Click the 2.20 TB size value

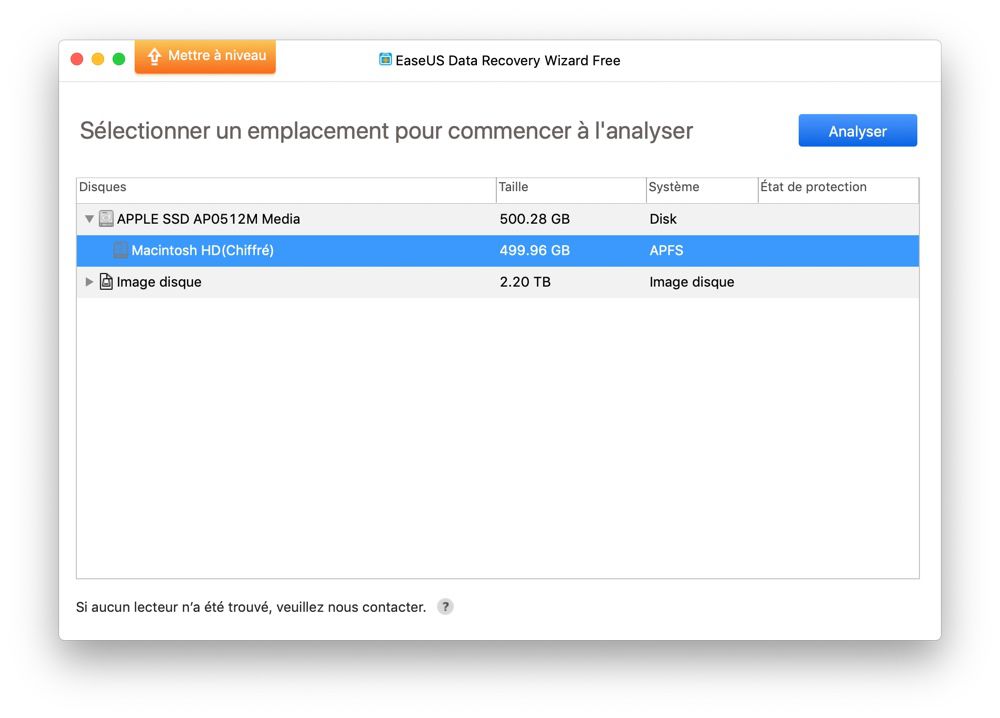click(525, 282)
